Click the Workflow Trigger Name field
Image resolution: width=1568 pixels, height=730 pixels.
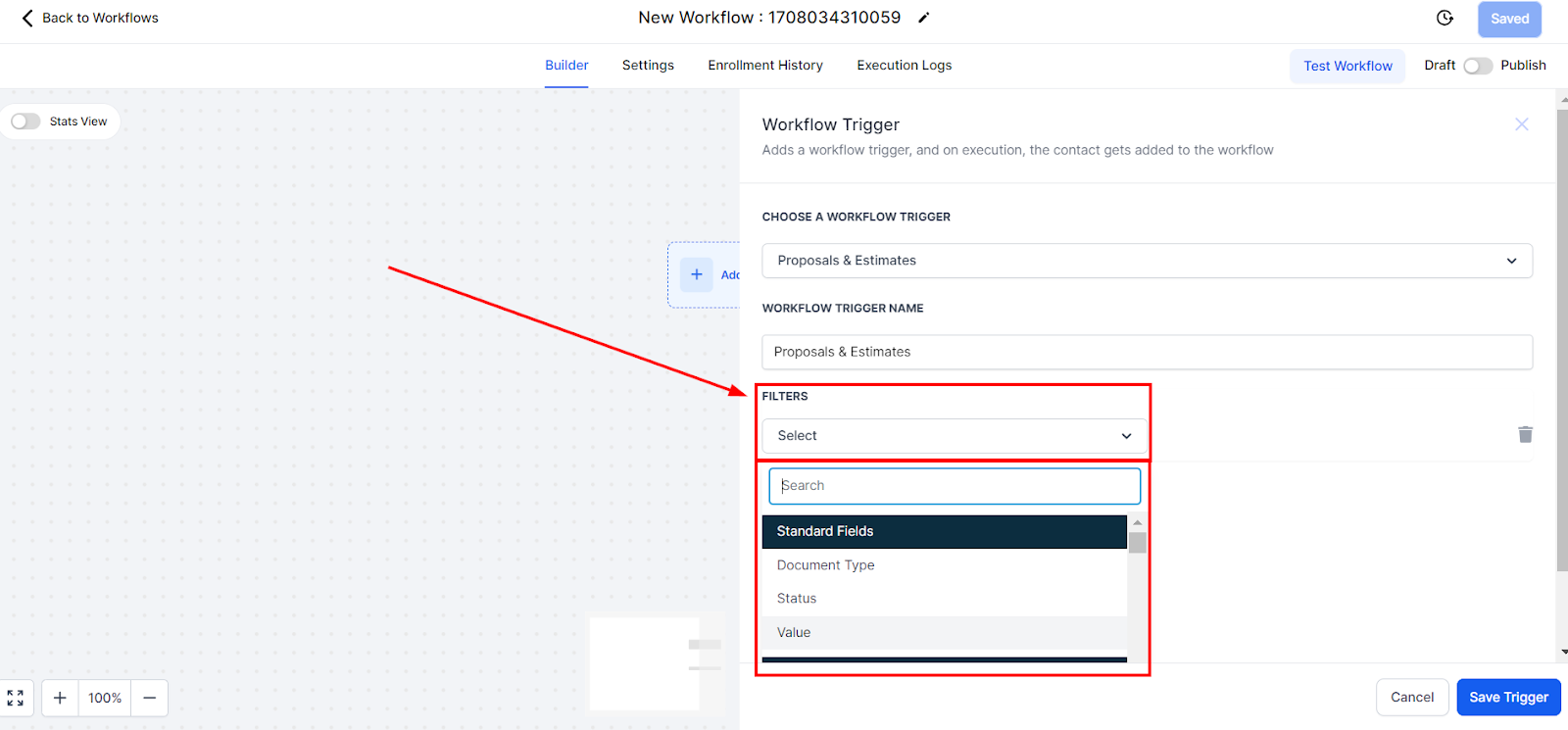click(x=1147, y=352)
